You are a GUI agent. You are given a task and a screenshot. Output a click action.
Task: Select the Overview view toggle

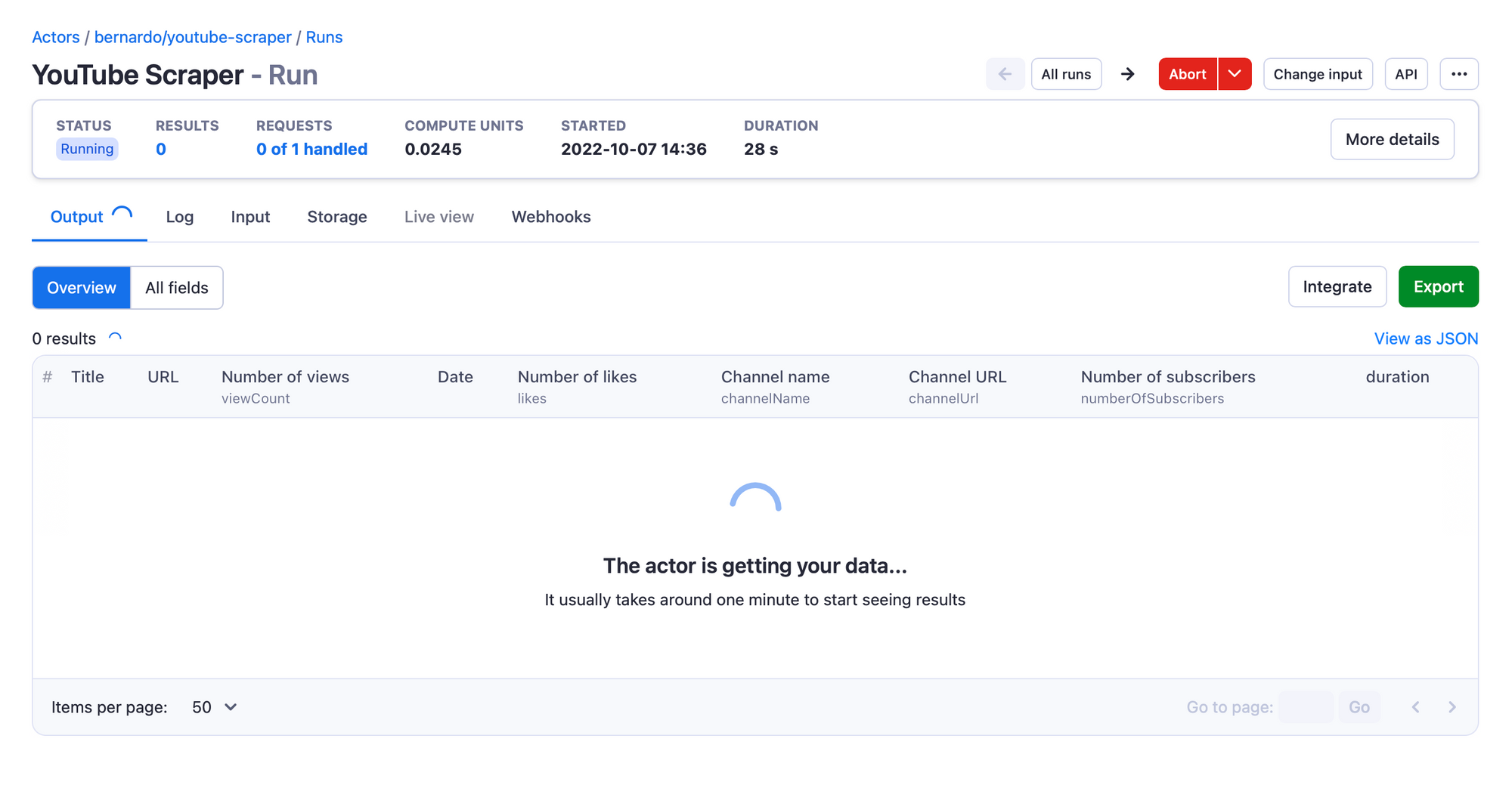click(82, 287)
